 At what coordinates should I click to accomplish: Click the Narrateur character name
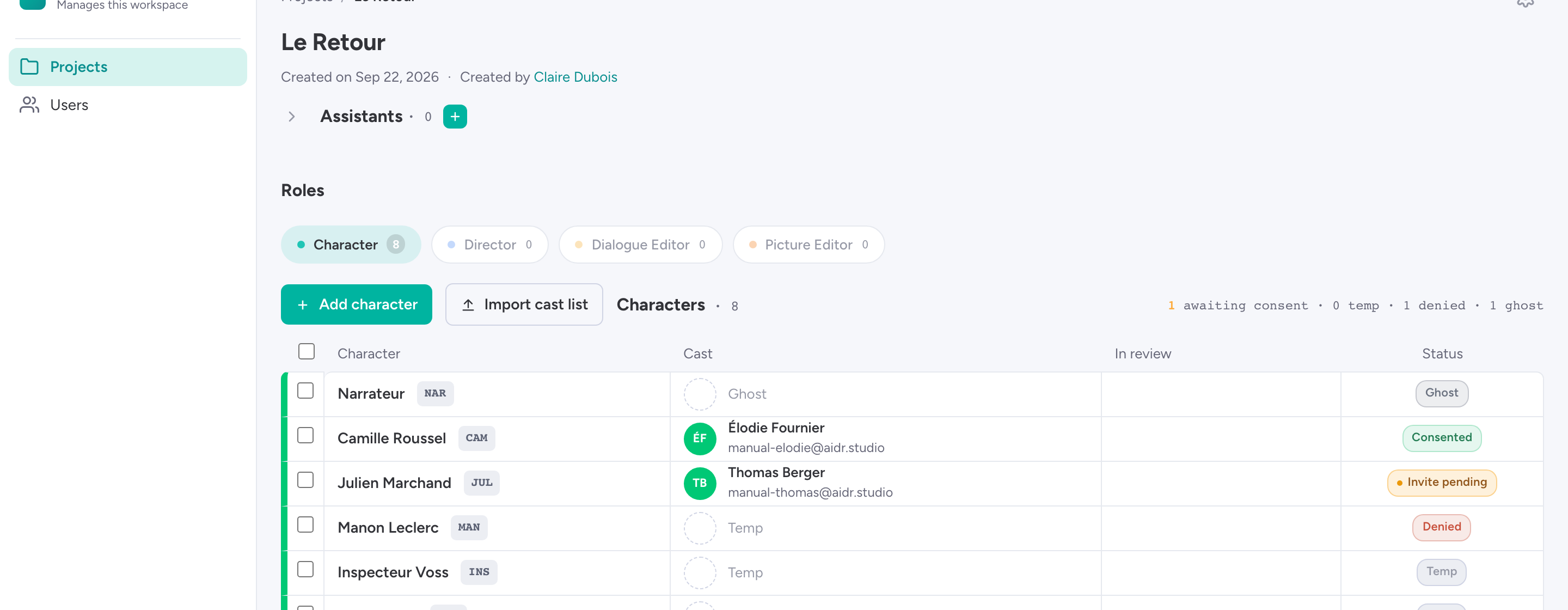(x=371, y=394)
